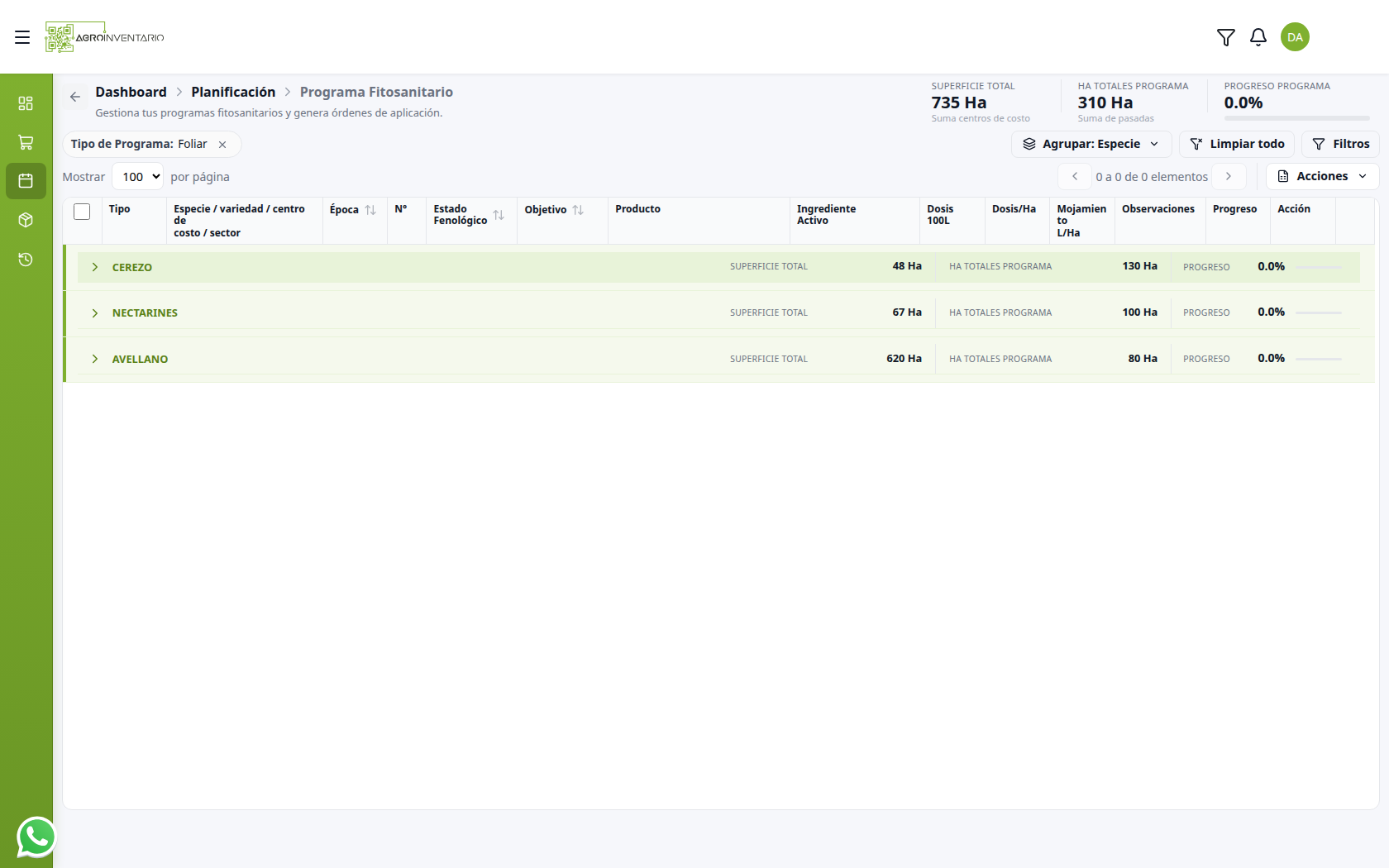Open the calendar planning sidebar icon
This screenshot has width=1389, height=868.
point(26,181)
